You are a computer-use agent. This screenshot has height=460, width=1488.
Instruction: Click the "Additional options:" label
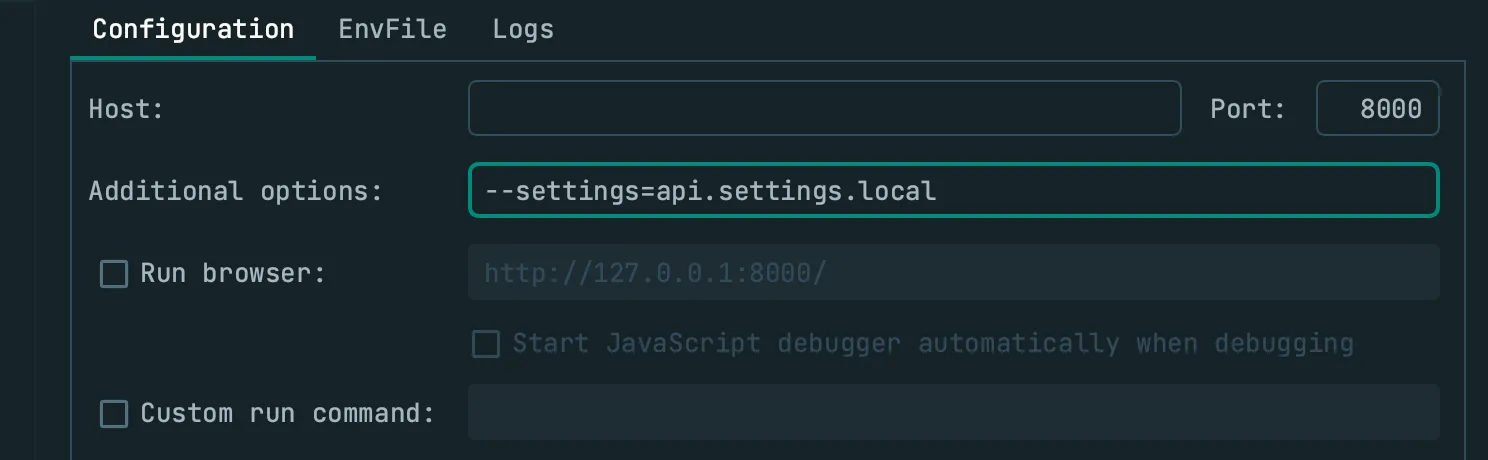[236, 191]
